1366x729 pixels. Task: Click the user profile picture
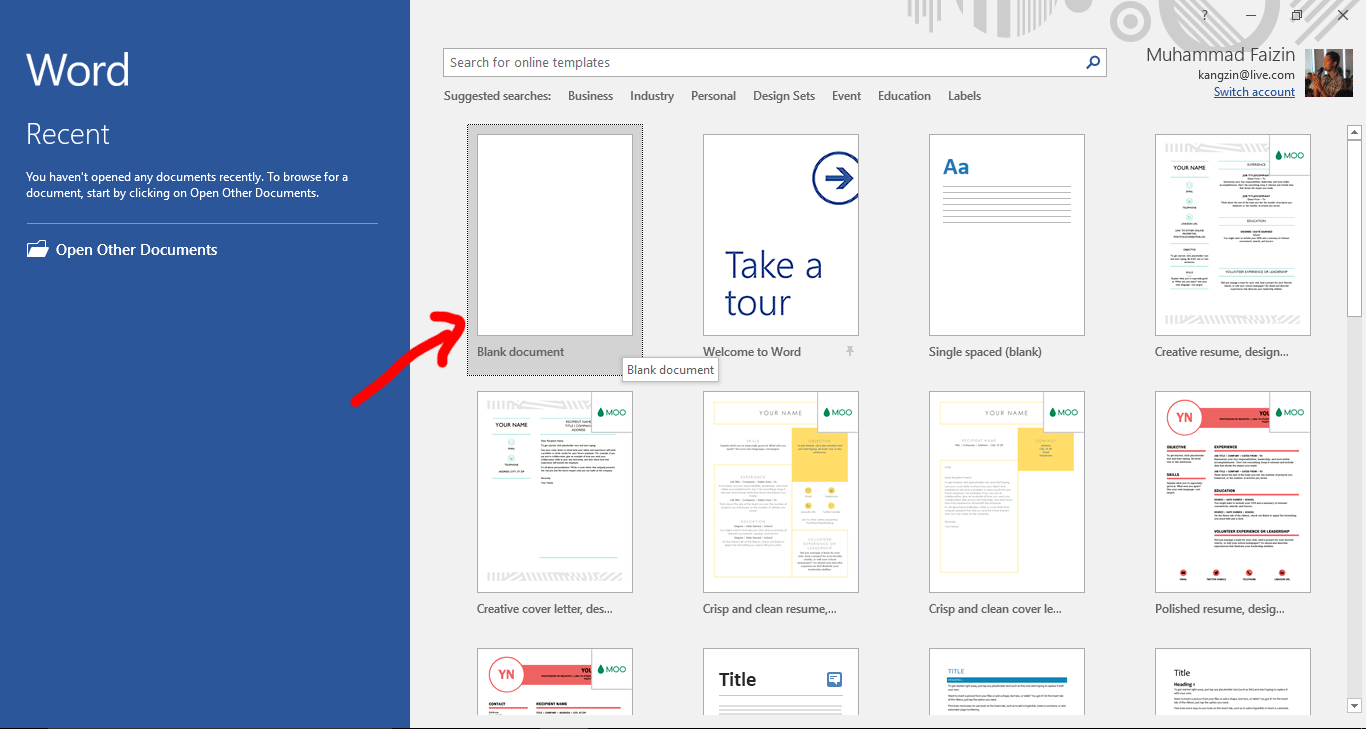click(1329, 73)
